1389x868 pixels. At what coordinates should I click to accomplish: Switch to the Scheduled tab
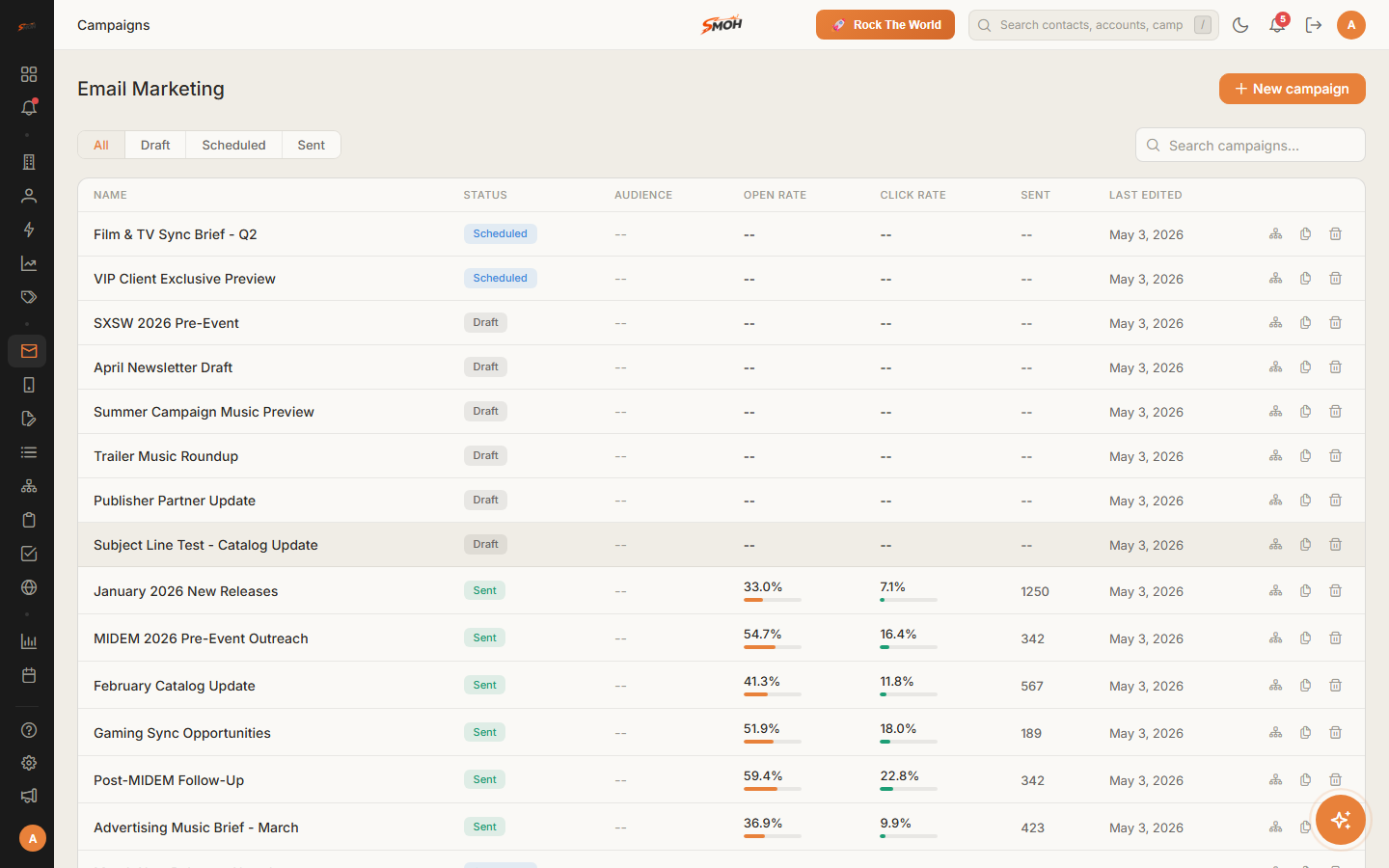pyautogui.click(x=233, y=145)
